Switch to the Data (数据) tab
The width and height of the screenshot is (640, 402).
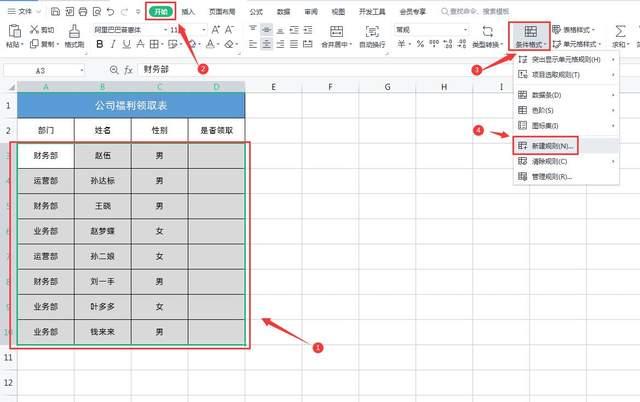pos(283,12)
